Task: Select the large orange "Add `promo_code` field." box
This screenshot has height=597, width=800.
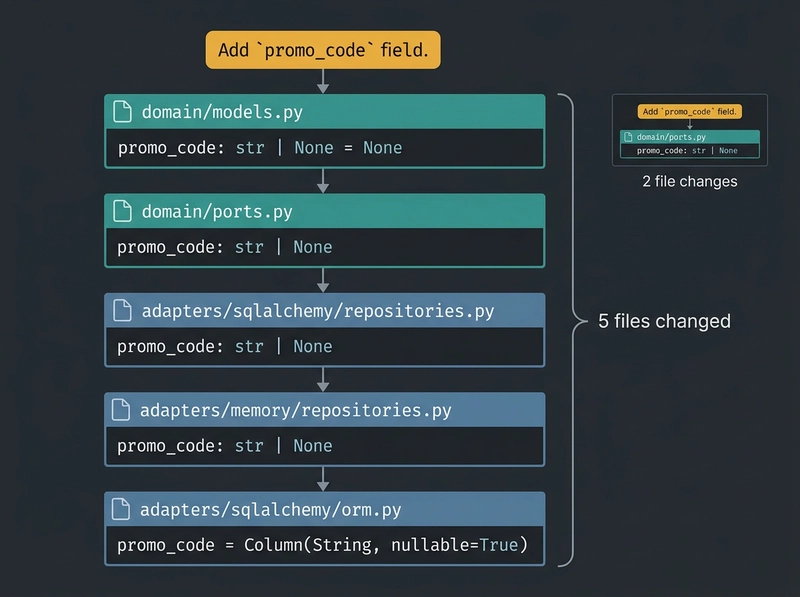Action: tap(323, 50)
